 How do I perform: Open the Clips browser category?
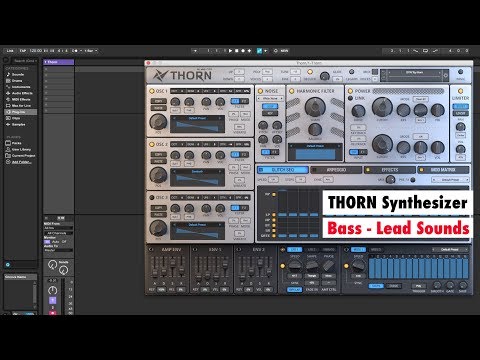[13, 118]
